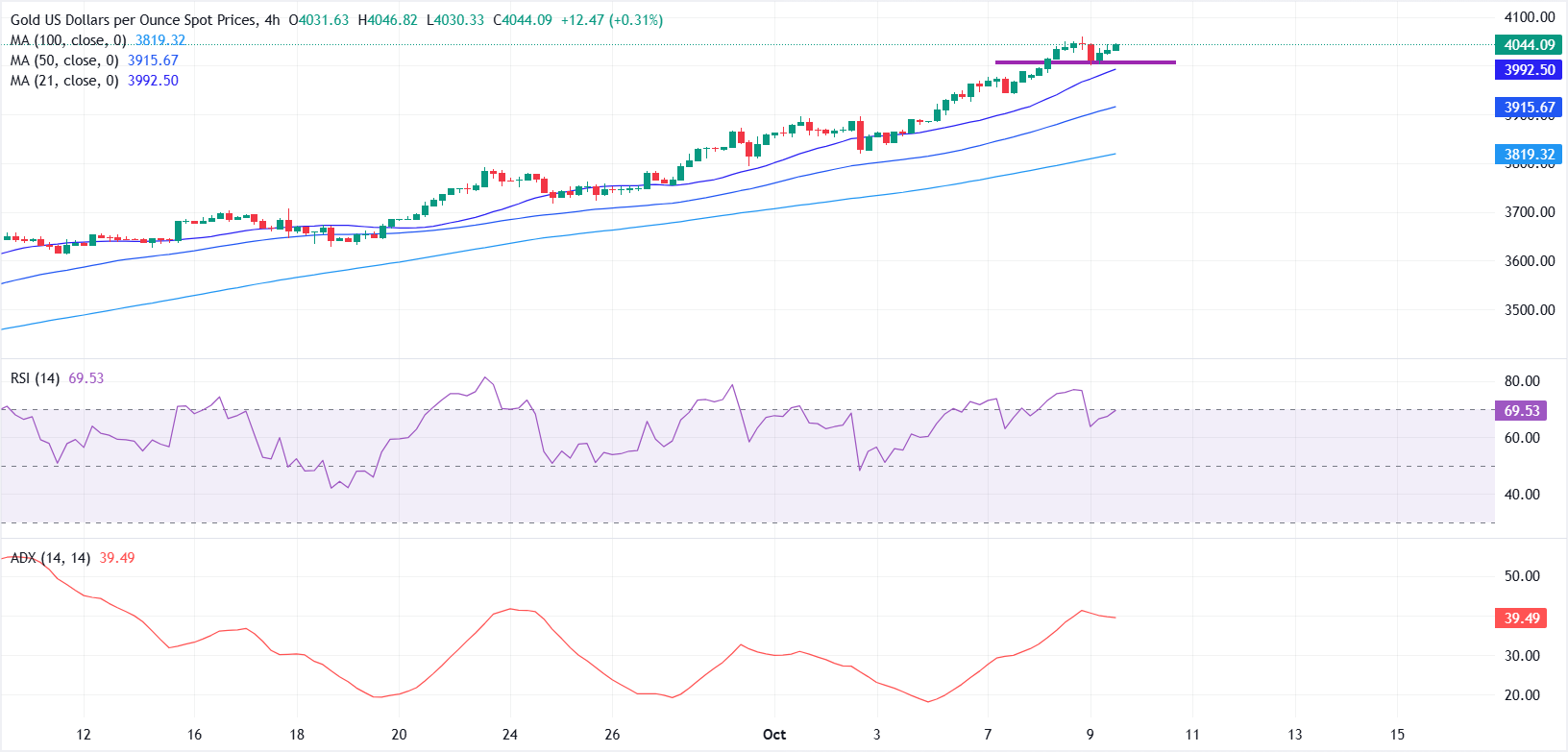Image resolution: width=1568 pixels, height=752 pixels.
Task: Click the 50.00 ADX axis label
Action: coord(1521,576)
